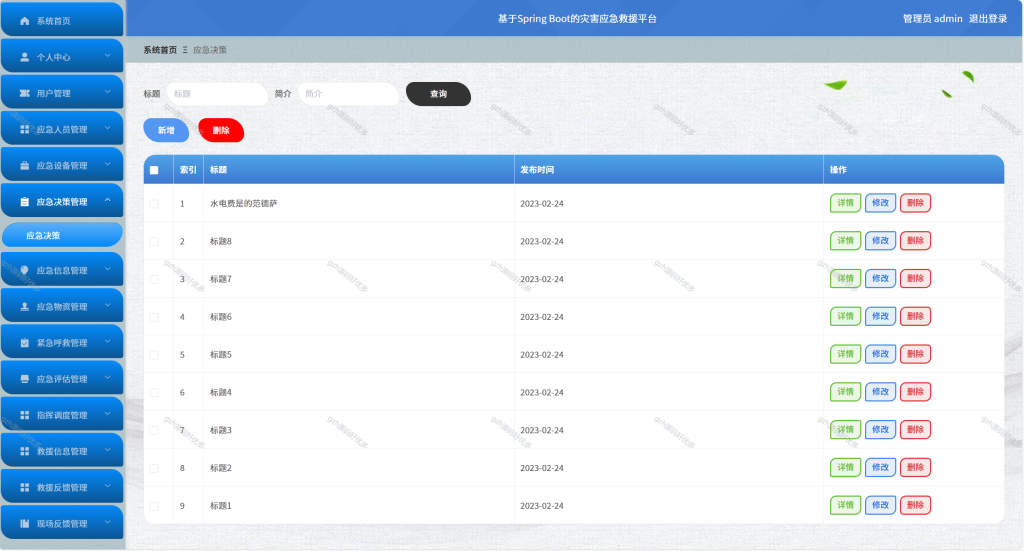Image resolution: width=1024 pixels, height=551 pixels.
Task: Open the 救援反馈管理 sidebar menu
Action: pyautogui.click(x=62, y=487)
